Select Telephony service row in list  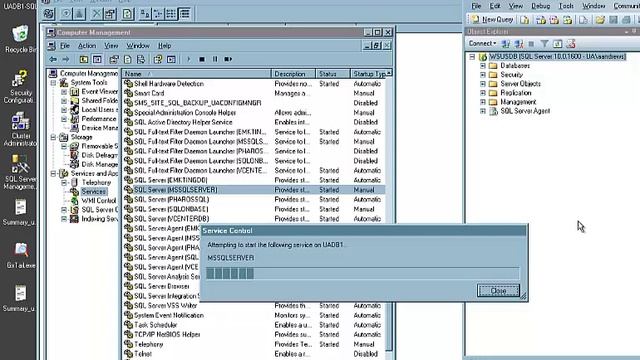coord(254,344)
